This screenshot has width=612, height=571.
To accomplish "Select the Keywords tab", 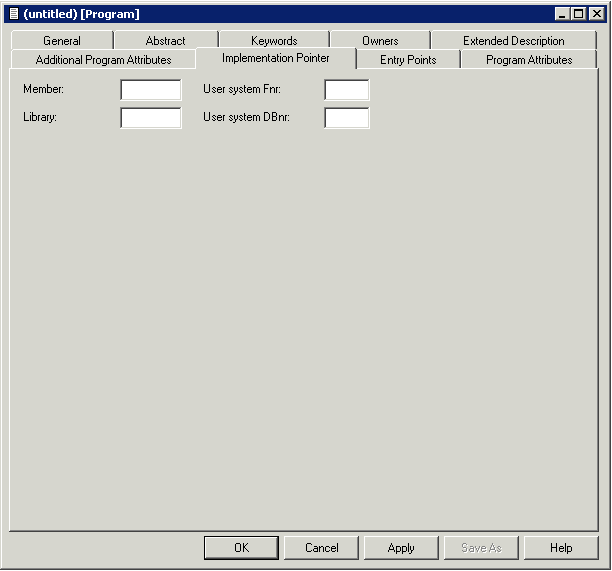I will pyautogui.click(x=274, y=41).
